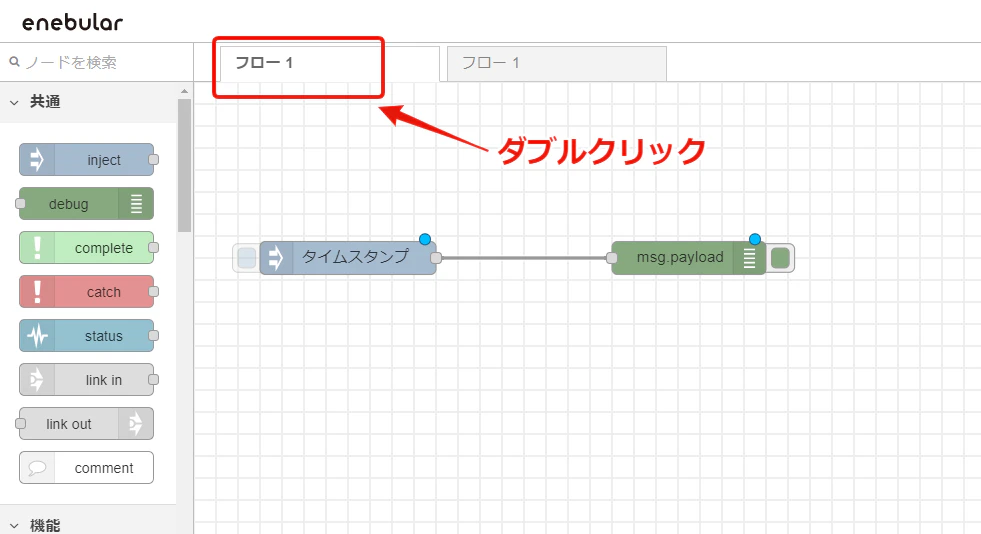This screenshot has height=534, width=981.
Task: Click the palette scroll up arrow
Action: pyautogui.click(x=184, y=91)
